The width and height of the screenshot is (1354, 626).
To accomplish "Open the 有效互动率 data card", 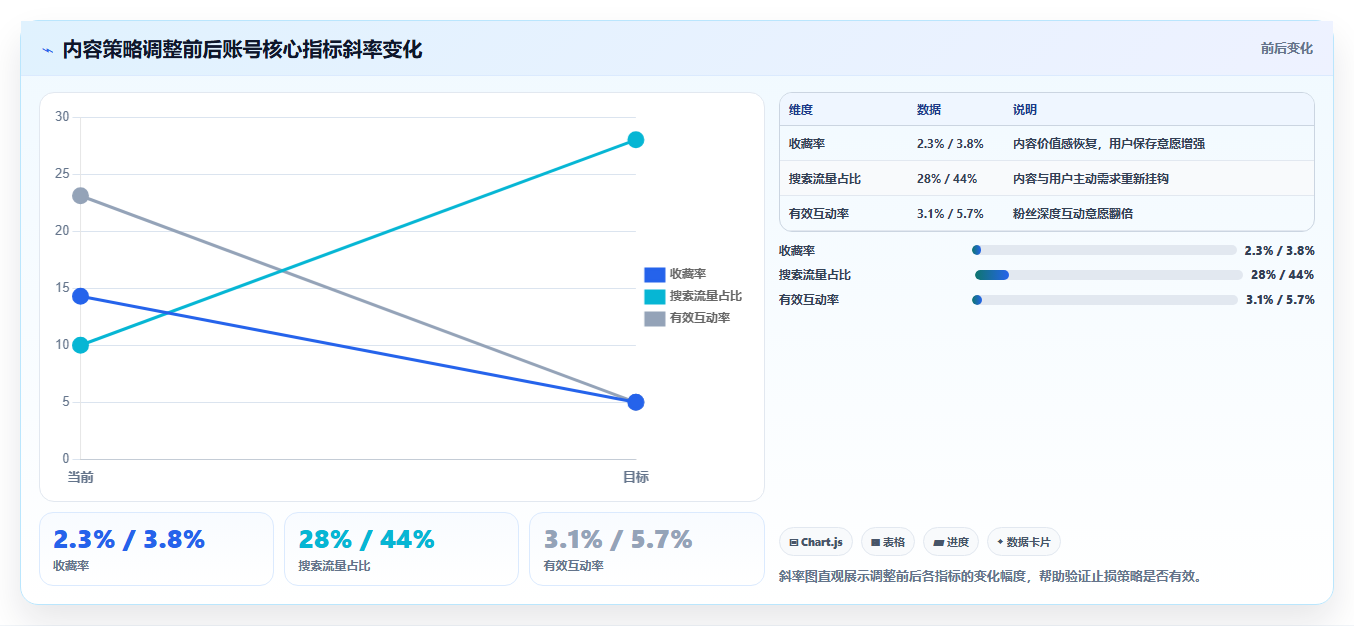I will tap(646, 549).
